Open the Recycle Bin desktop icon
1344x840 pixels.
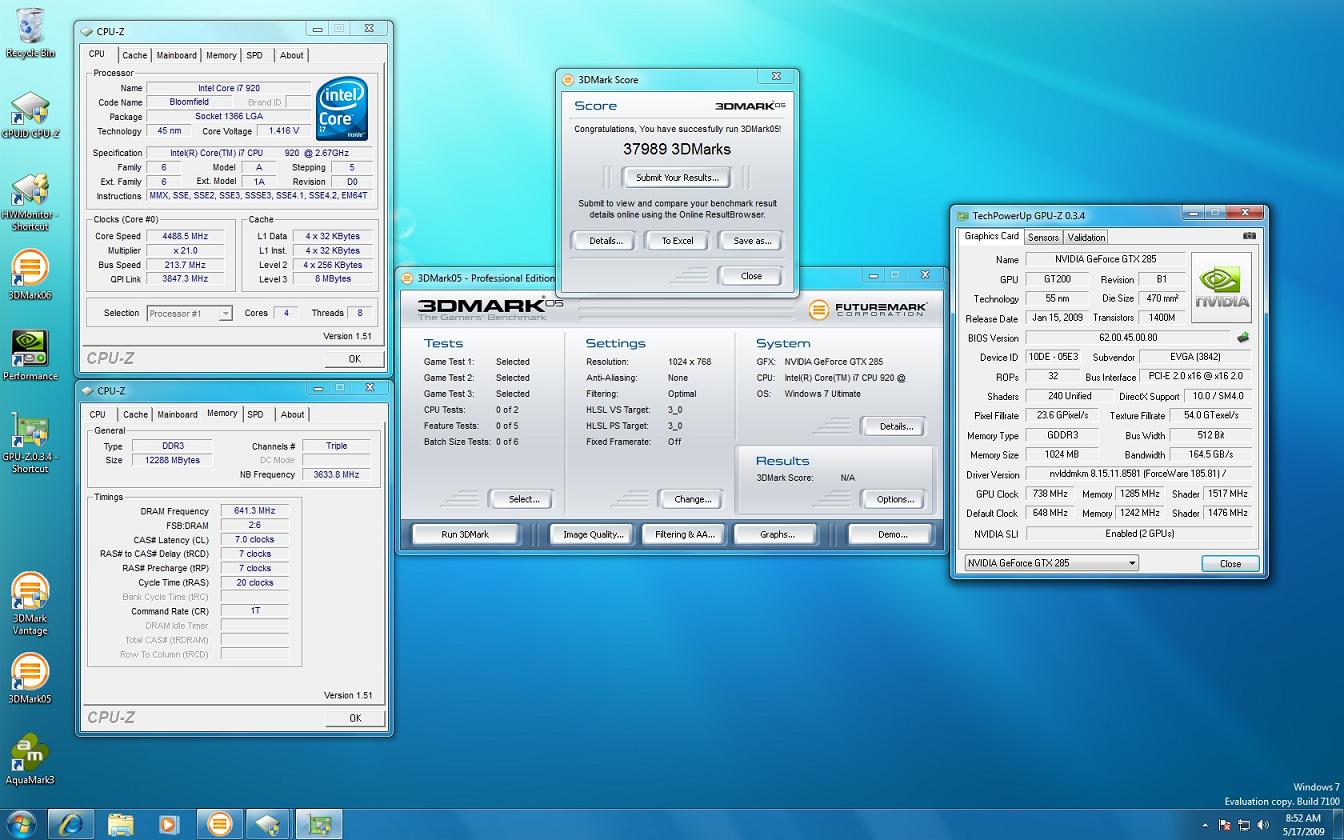pos(30,33)
